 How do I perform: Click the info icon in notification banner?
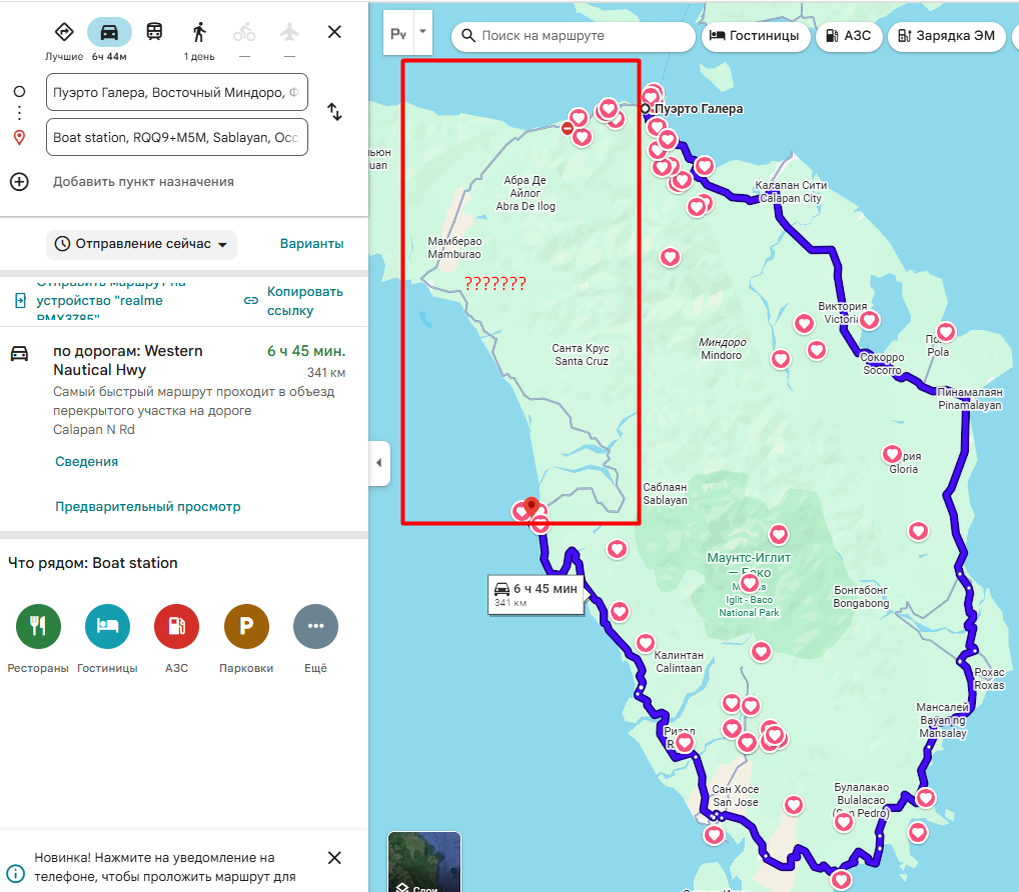point(16,874)
